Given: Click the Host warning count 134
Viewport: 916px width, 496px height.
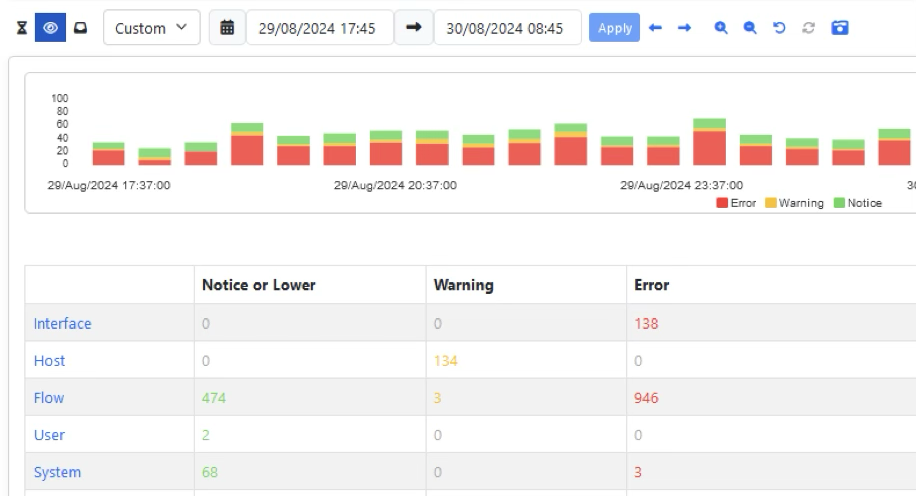Looking at the screenshot, I should [x=446, y=361].
